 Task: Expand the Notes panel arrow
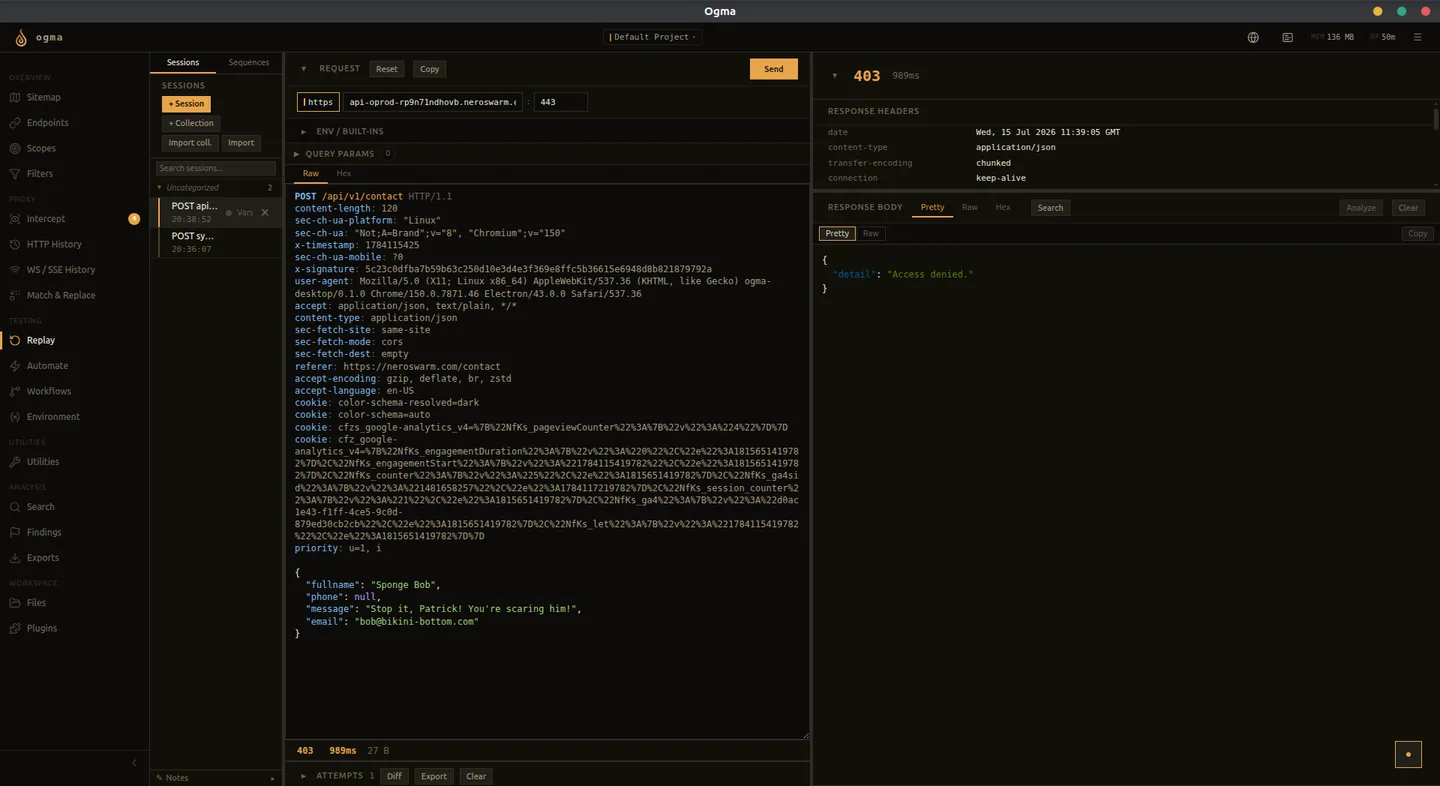tap(272, 778)
